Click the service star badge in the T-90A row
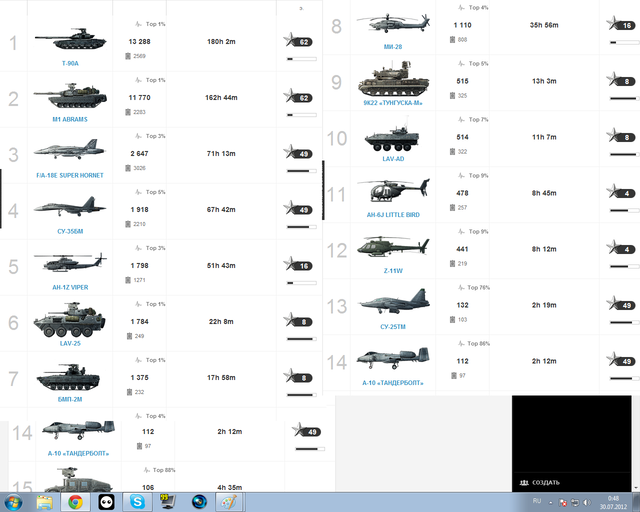Screen dimensions: 640x512 click(x=298, y=41)
